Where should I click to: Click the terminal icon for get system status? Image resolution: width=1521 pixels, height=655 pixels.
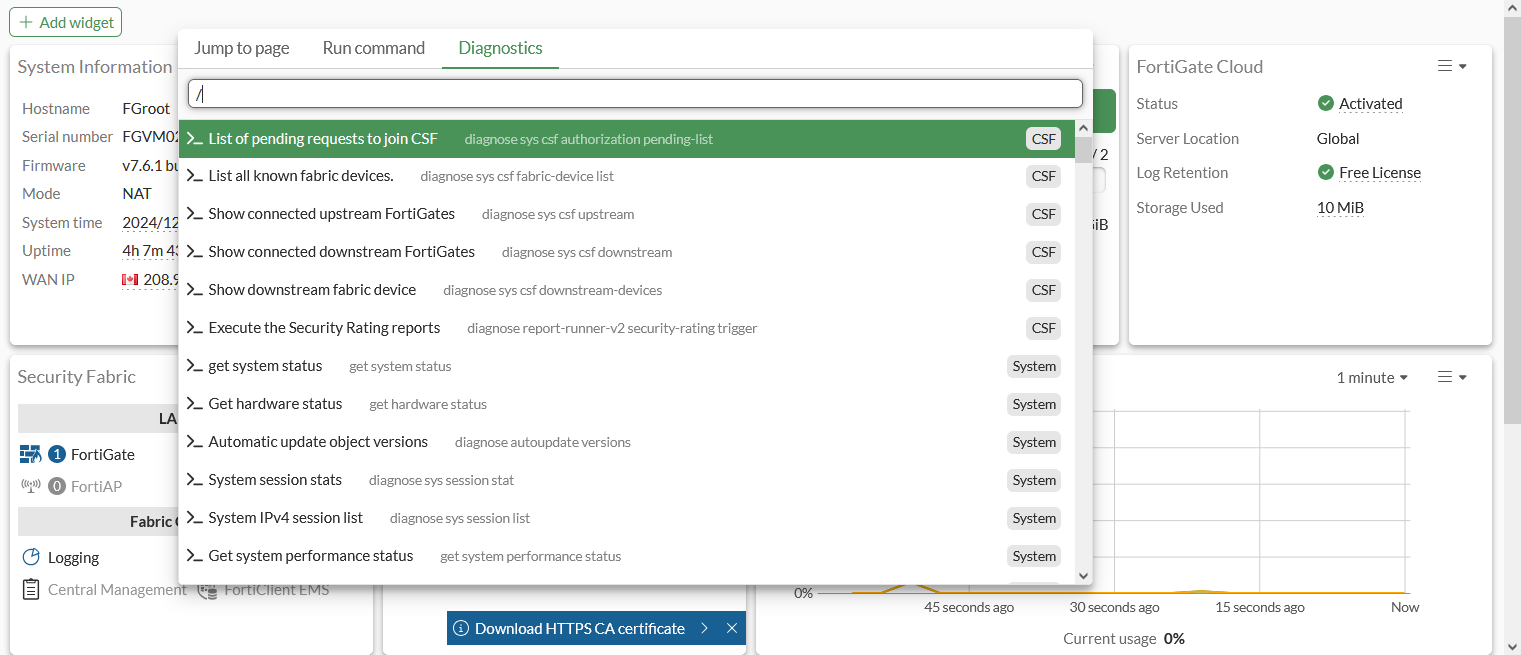(x=195, y=366)
